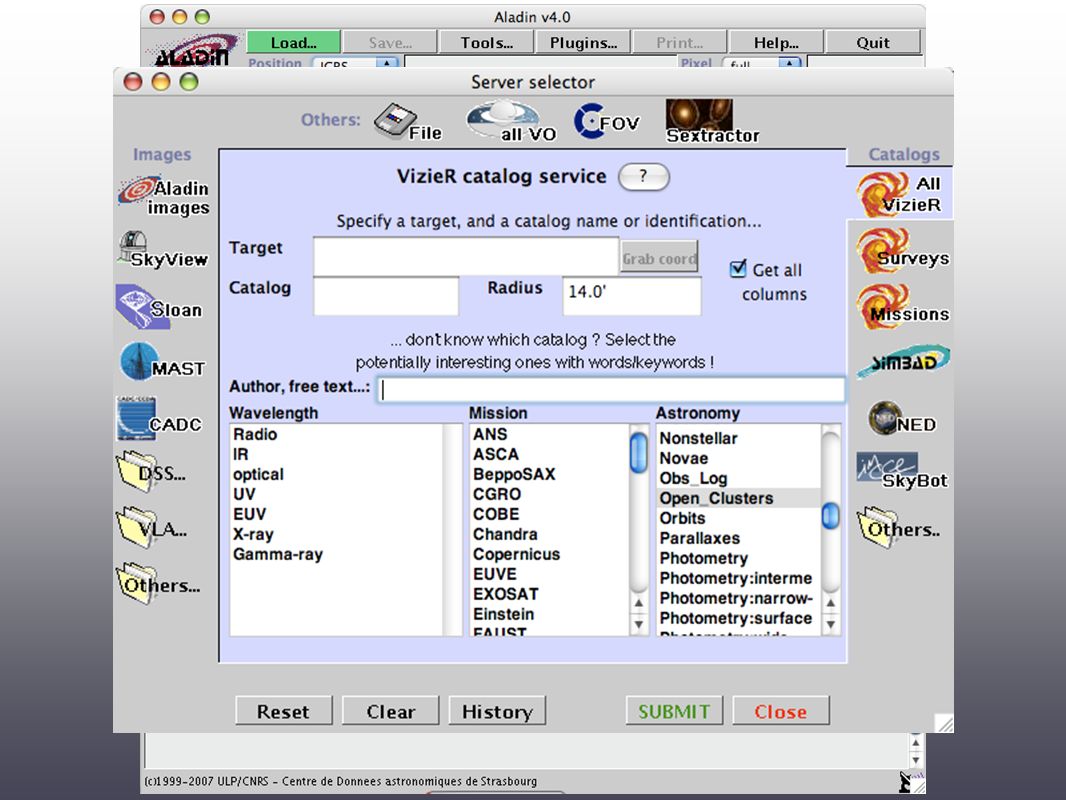
Task: Click the red Close button
Action: click(780, 711)
